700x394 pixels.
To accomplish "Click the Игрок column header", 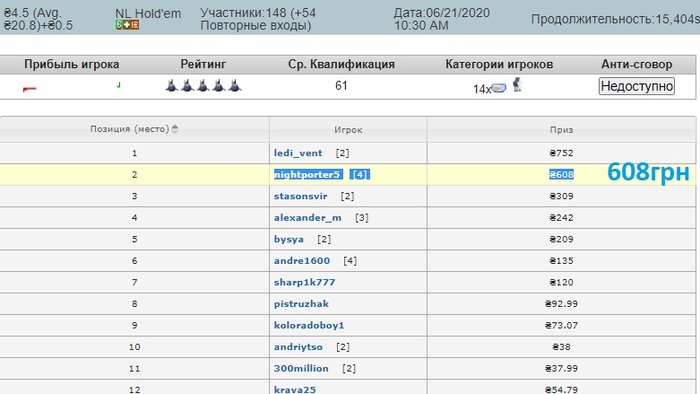I will pyautogui.click(x=348, y=130).
